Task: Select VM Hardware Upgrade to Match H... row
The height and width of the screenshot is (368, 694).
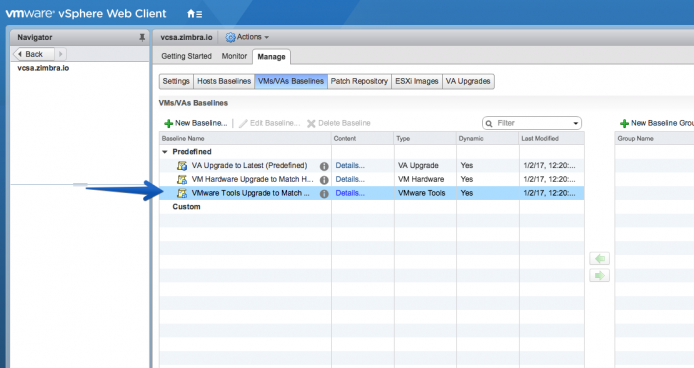Action: tap(372, 179)
